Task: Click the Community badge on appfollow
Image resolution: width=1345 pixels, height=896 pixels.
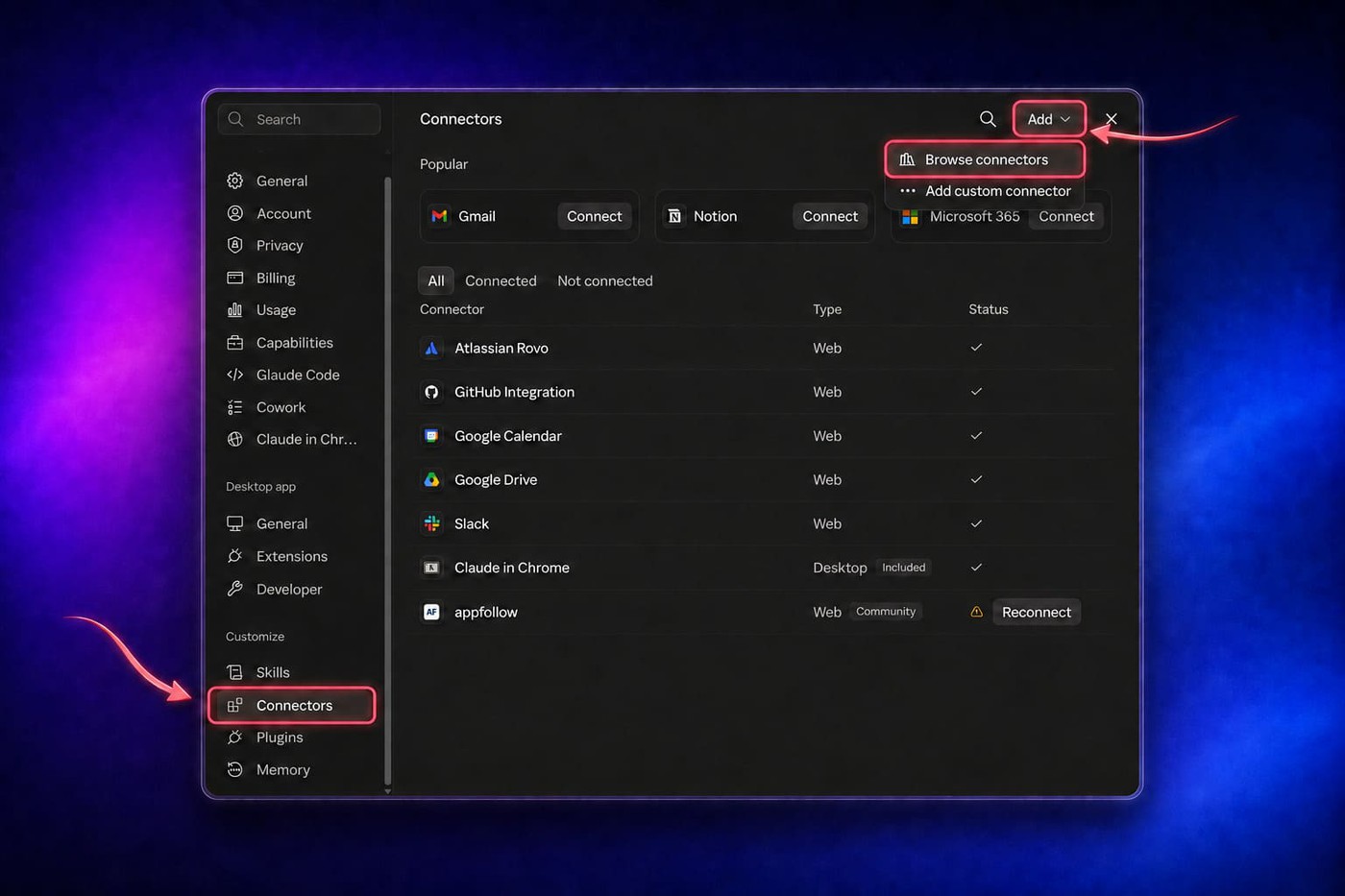Action: click(886, 612)
